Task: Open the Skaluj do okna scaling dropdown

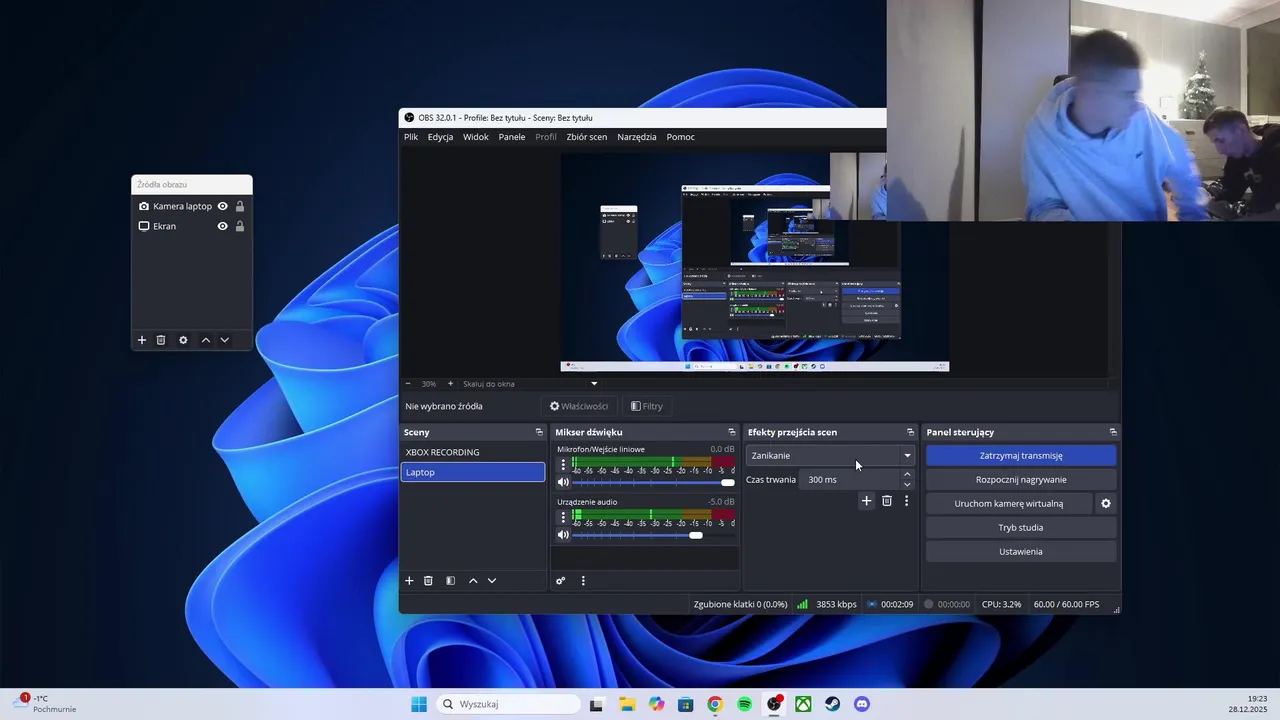Action: pos(530,384)
